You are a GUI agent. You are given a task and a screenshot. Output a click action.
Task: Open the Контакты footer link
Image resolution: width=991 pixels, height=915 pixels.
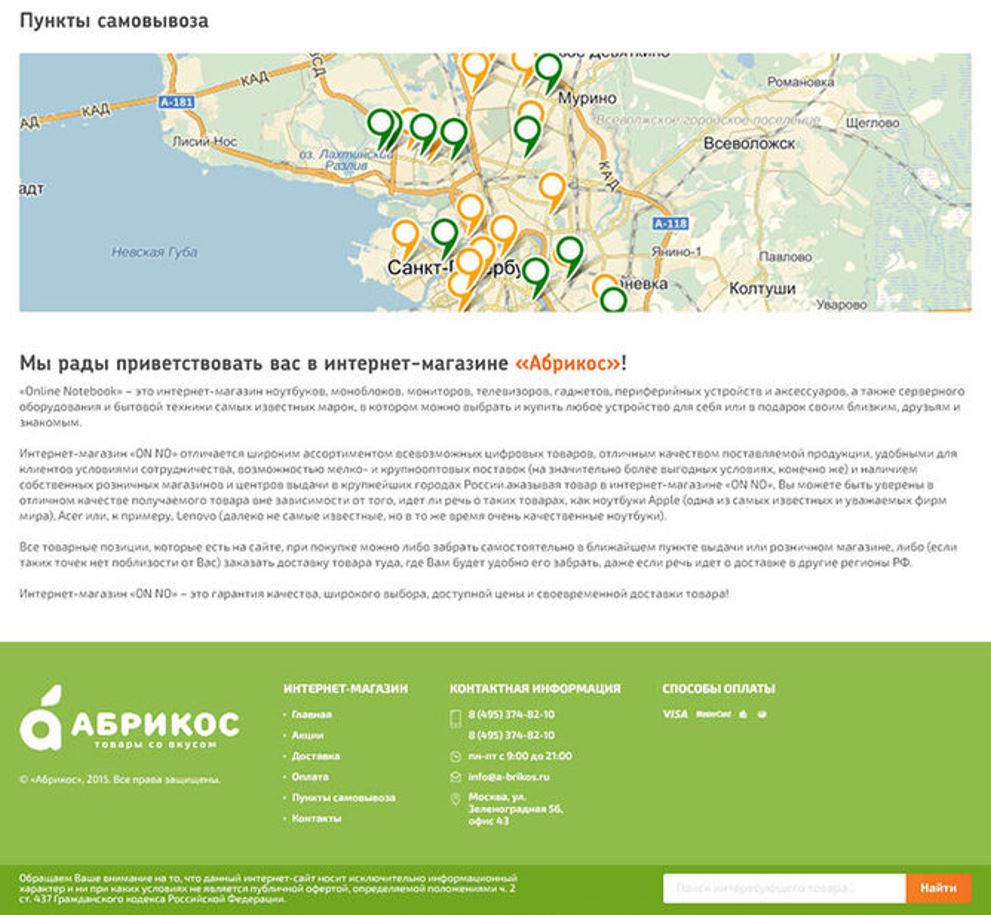pos(316,818)
